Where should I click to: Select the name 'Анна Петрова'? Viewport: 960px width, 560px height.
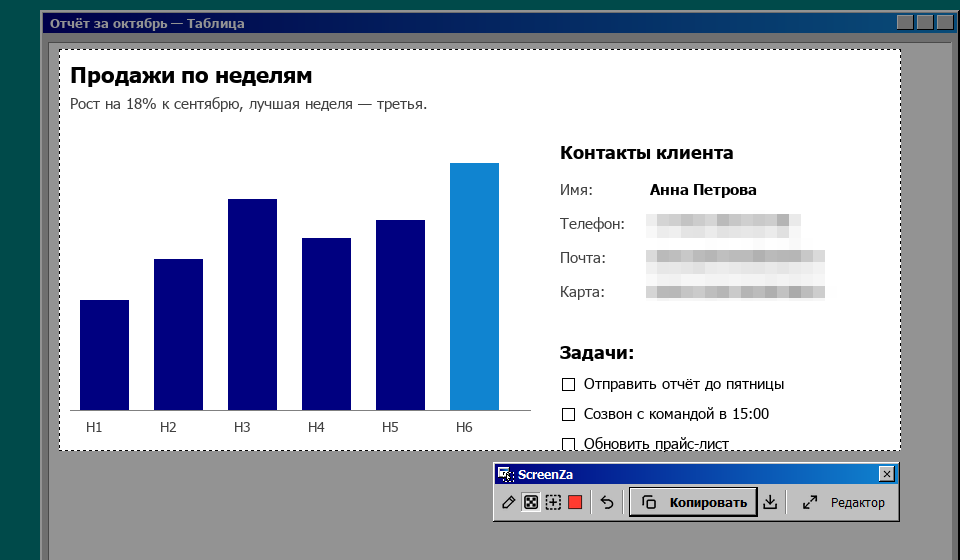[x=703, y=190]
